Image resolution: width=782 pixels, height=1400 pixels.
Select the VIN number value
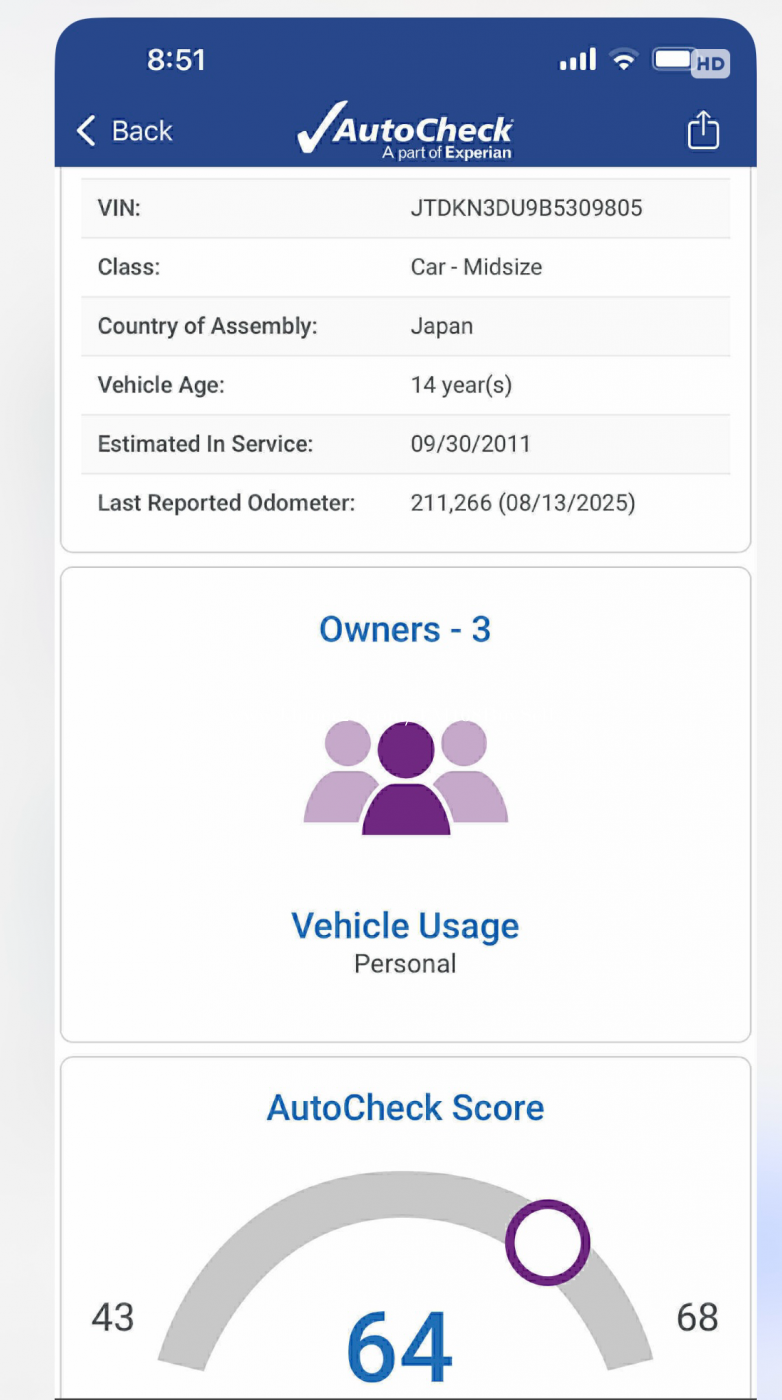click(526, 208)
